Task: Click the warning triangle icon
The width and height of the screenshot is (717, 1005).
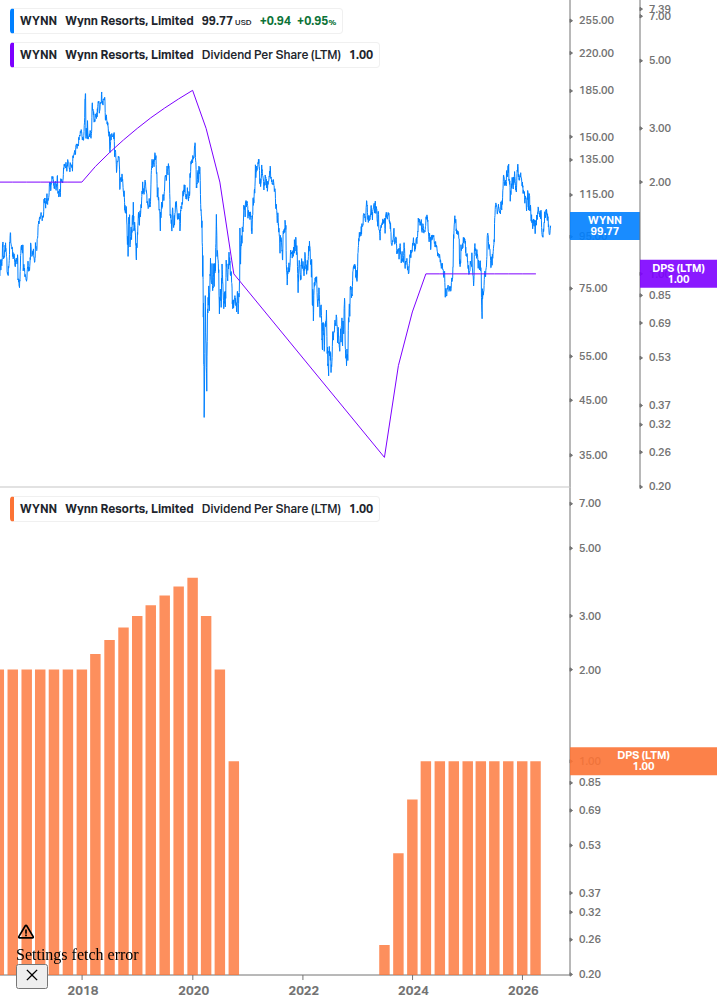Action: tap(26, 931)
